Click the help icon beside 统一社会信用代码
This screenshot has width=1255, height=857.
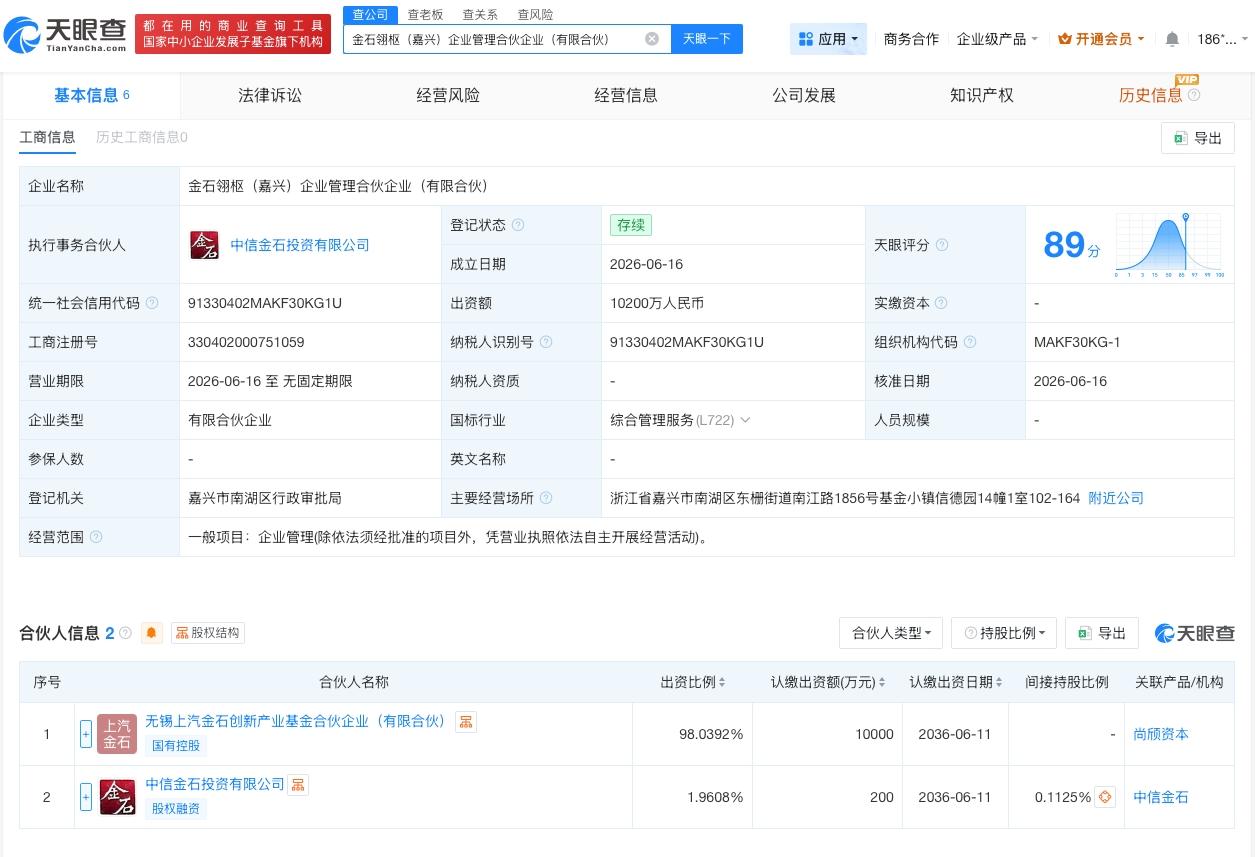[152, 303]
